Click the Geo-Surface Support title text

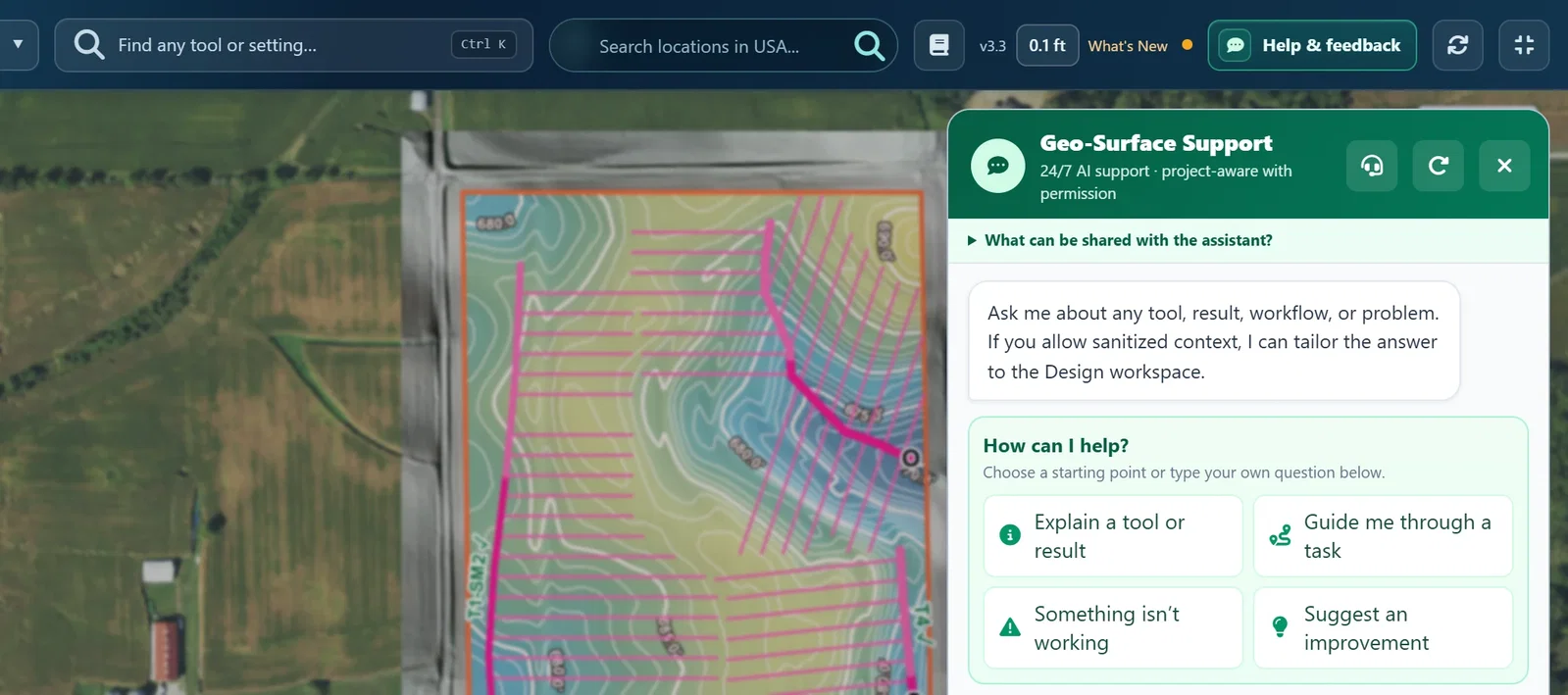pyautogui.click(x=1156, y=143)
